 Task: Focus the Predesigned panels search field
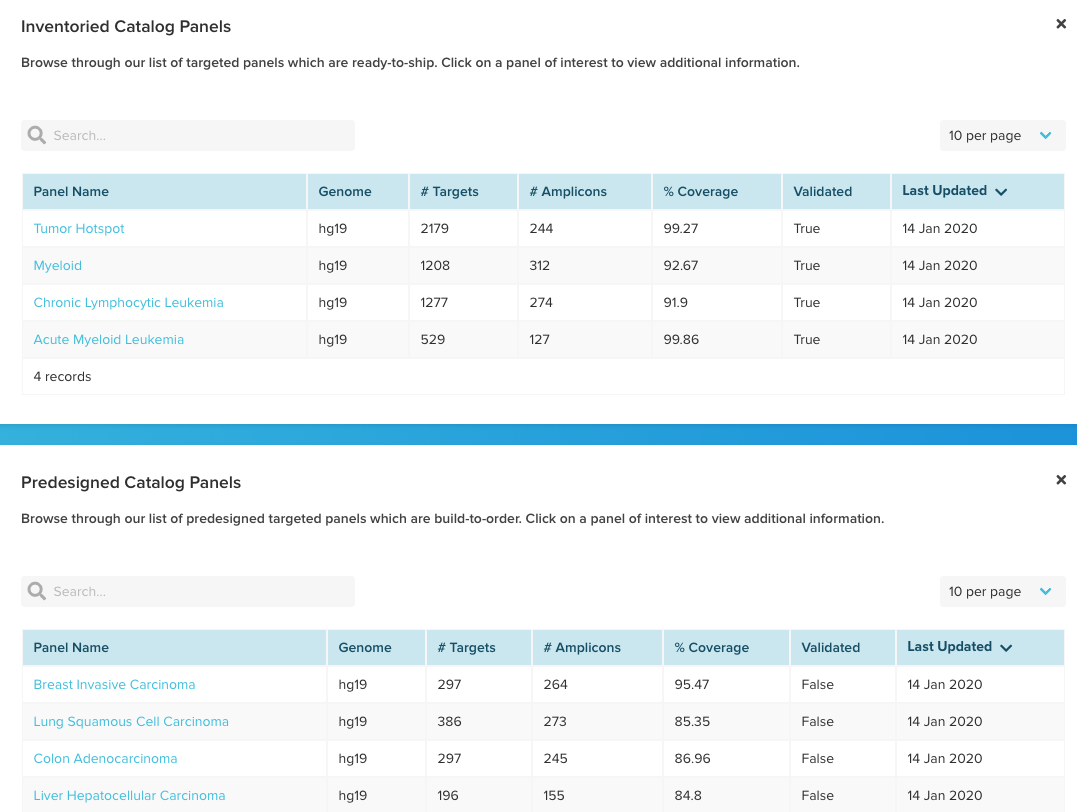[x=188, y=591]
